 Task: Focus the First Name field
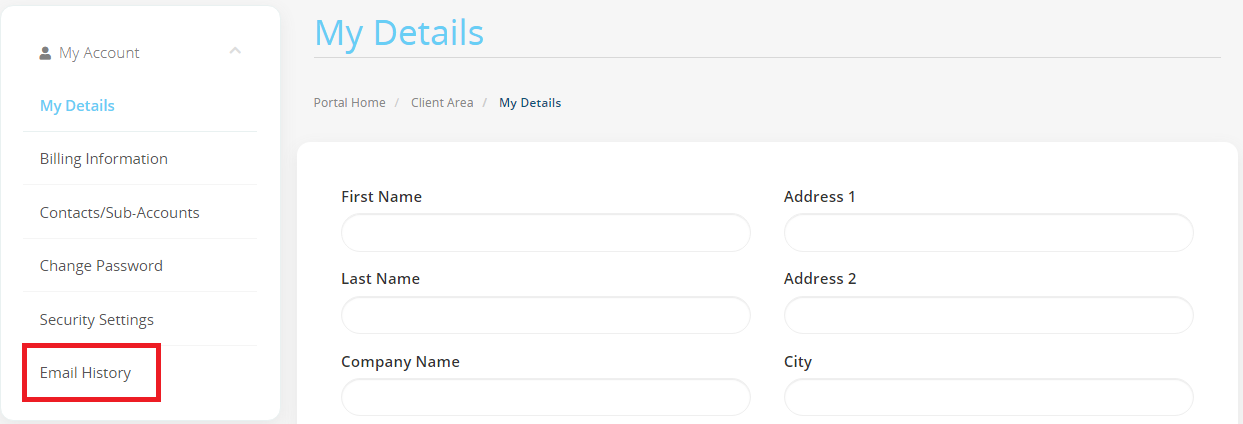tap(546, 232)
